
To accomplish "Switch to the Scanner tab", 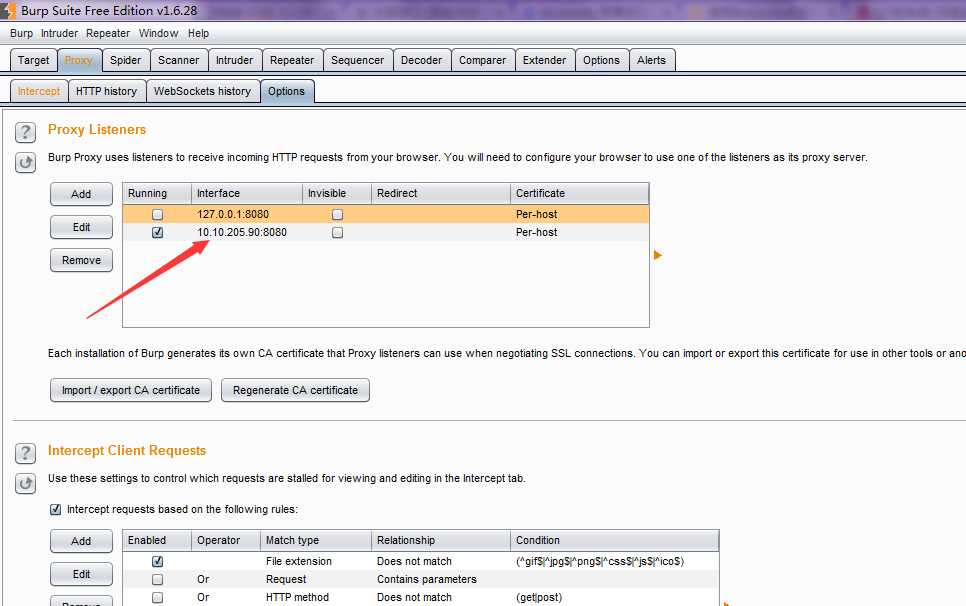I will (x=179, y=60).
